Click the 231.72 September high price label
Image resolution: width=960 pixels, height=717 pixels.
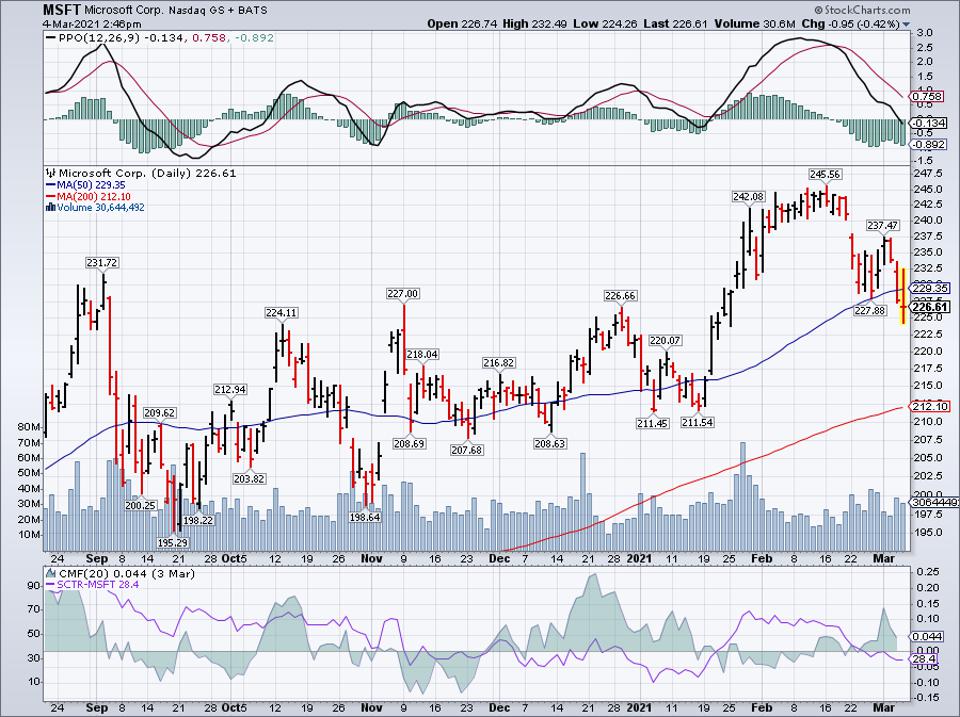104,262
